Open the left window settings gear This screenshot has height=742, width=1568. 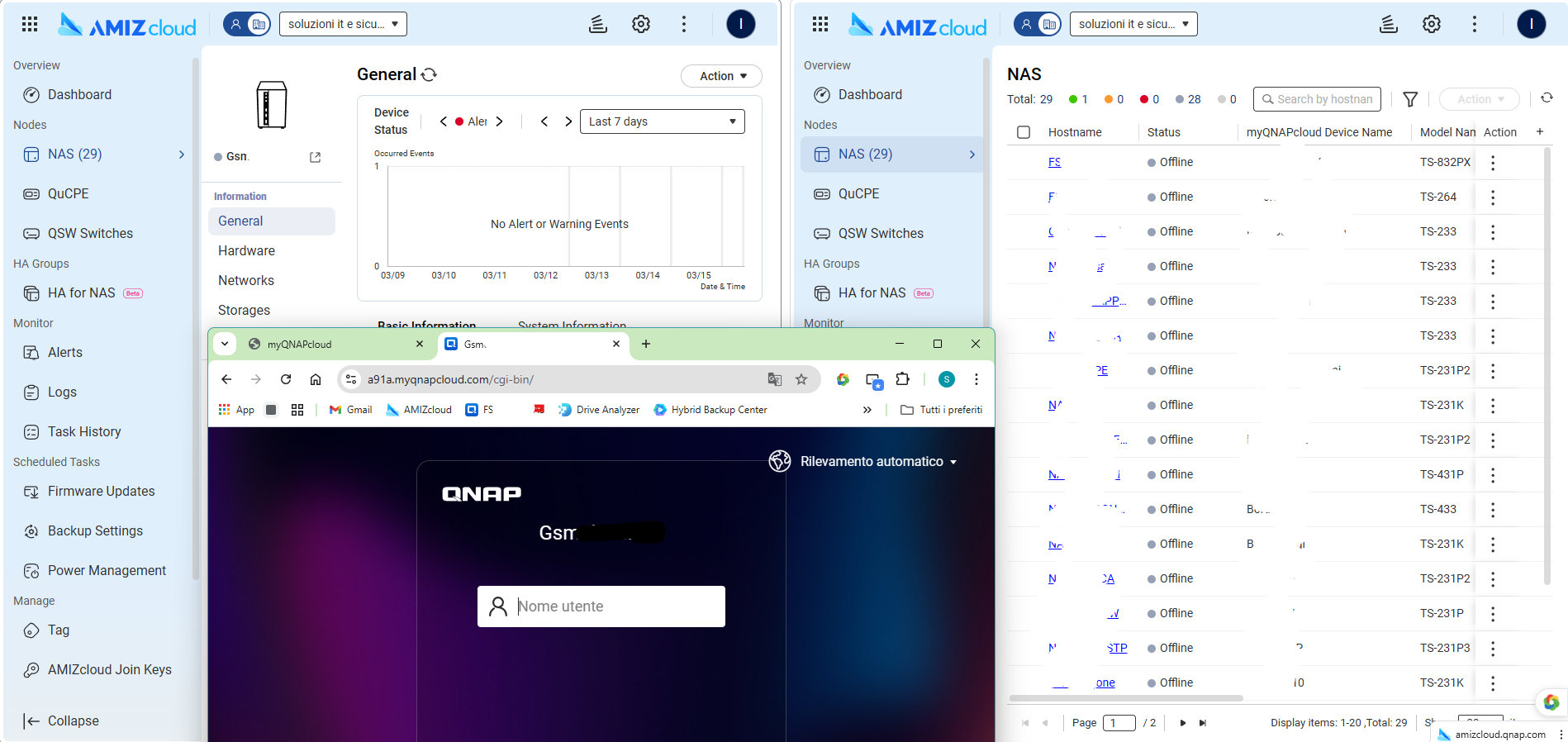pos(640,25)
